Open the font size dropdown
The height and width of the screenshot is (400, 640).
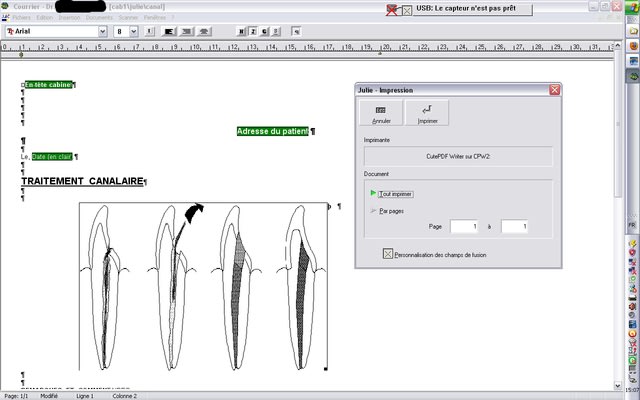134,32
